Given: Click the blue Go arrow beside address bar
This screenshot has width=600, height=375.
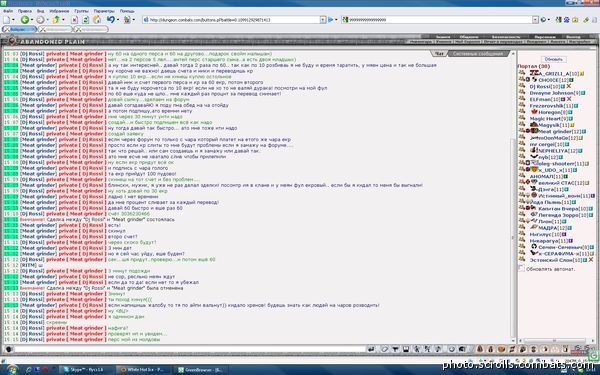Looking at the screenshot, I should (x=331, y=20).
